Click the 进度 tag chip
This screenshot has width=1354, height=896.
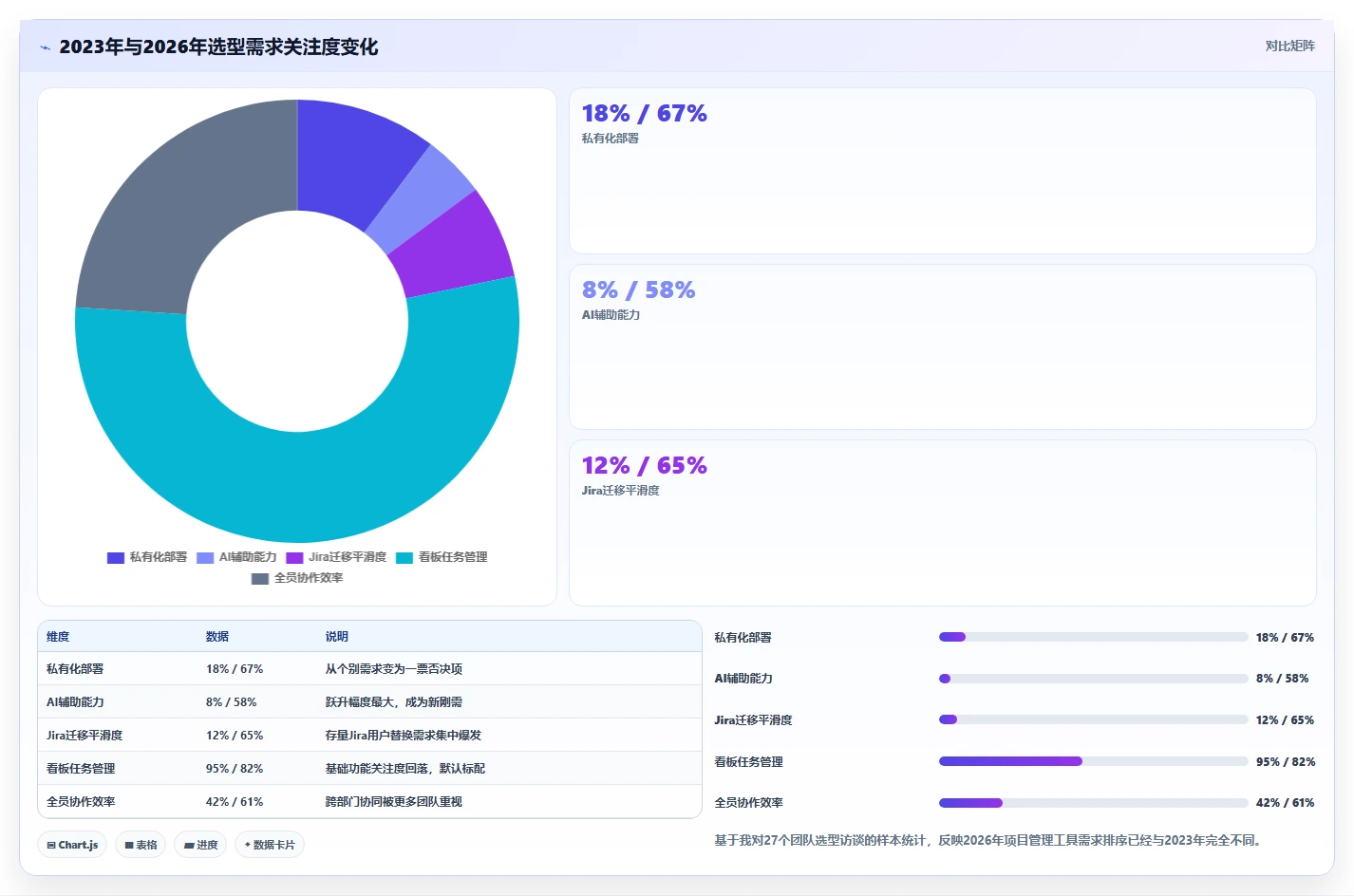click(200, 845)
